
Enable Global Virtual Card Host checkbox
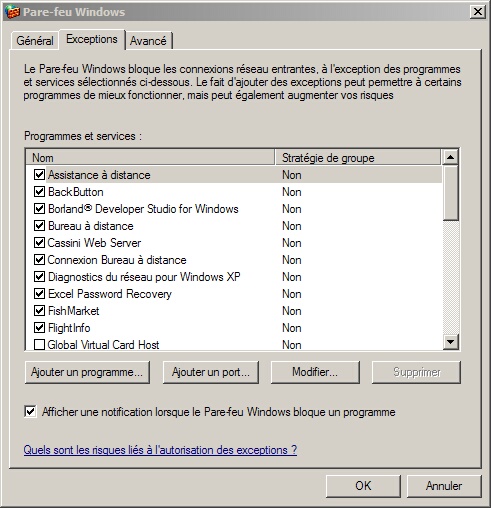(39, 344)
